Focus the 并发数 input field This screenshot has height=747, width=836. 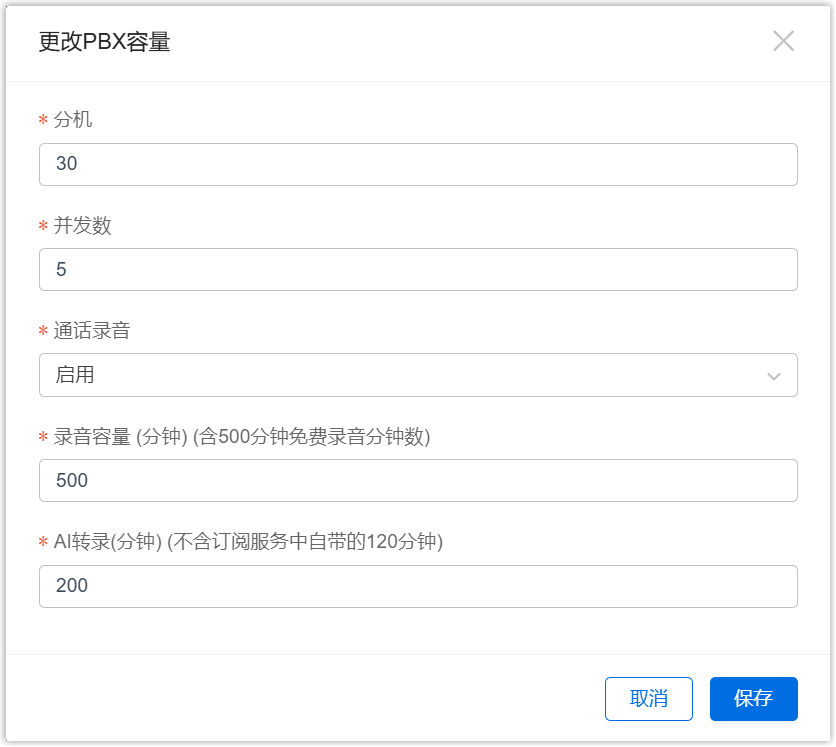(x=418, y=270)
